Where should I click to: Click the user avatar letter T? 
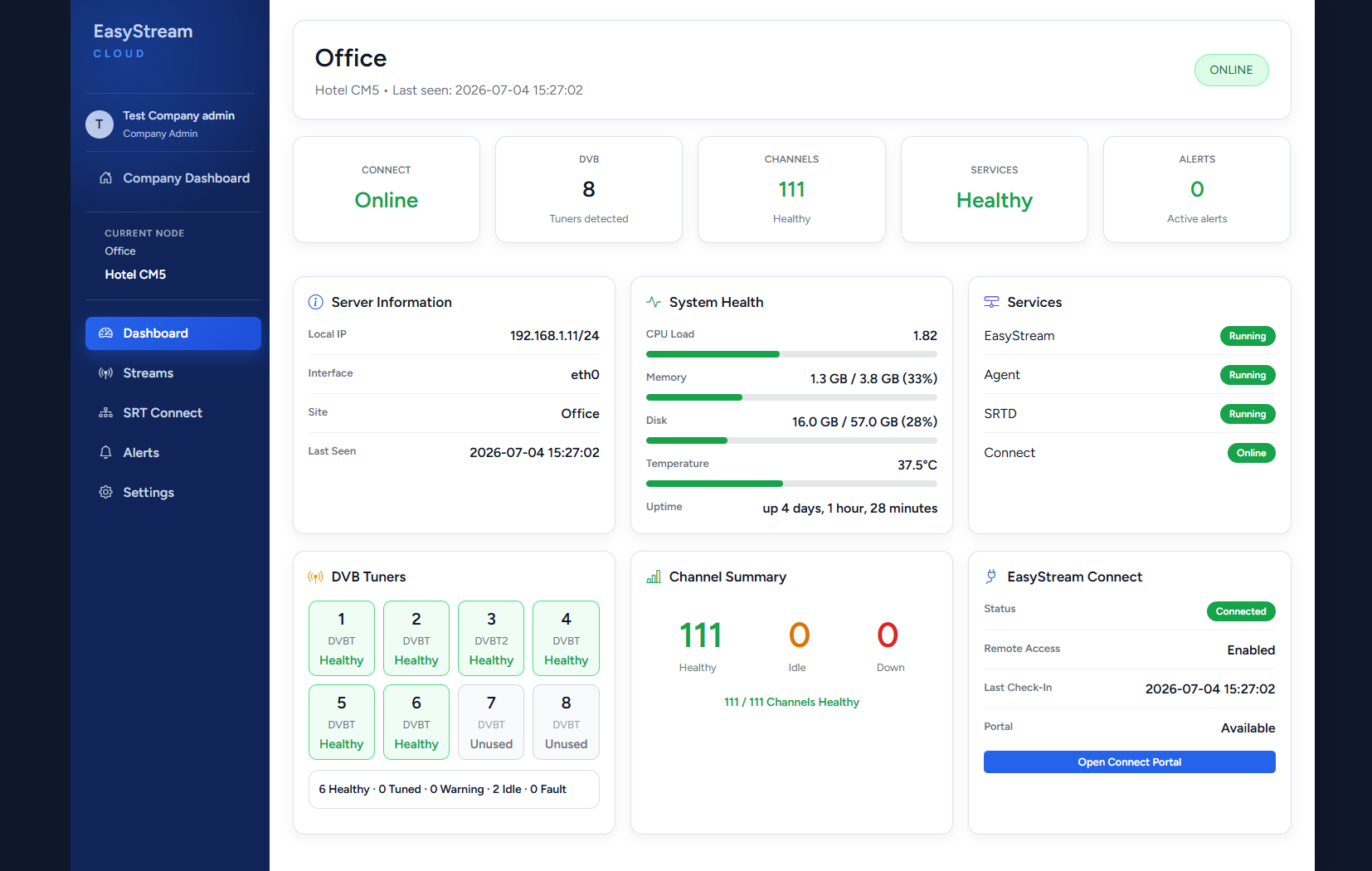pos(100,124)
